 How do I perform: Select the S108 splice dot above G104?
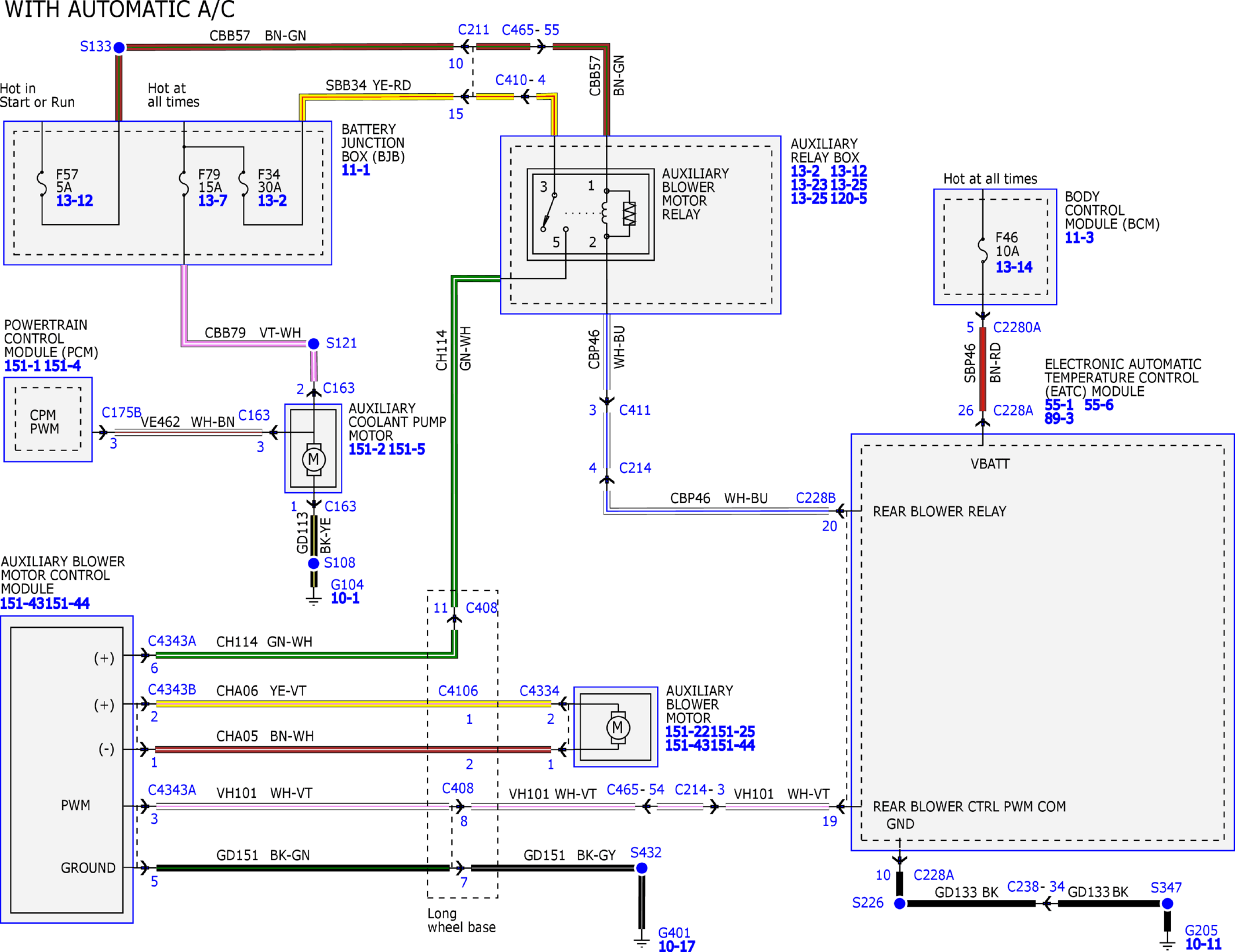pos(314,564)
